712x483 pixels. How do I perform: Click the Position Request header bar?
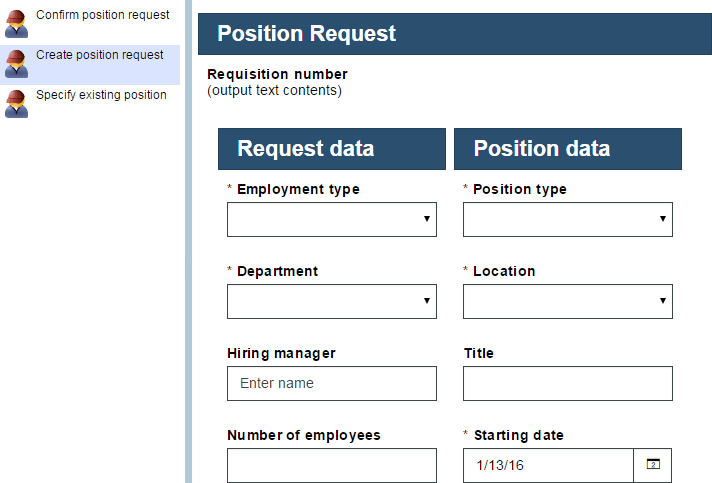[454, 34]
